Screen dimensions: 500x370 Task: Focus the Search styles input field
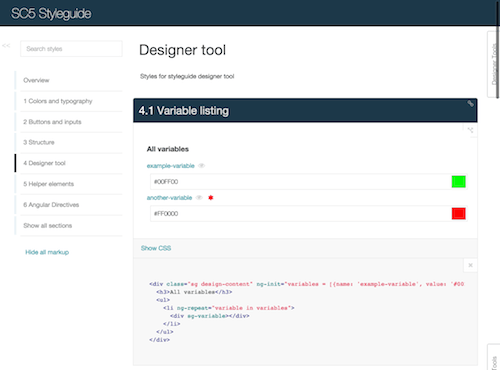[71, 49]
